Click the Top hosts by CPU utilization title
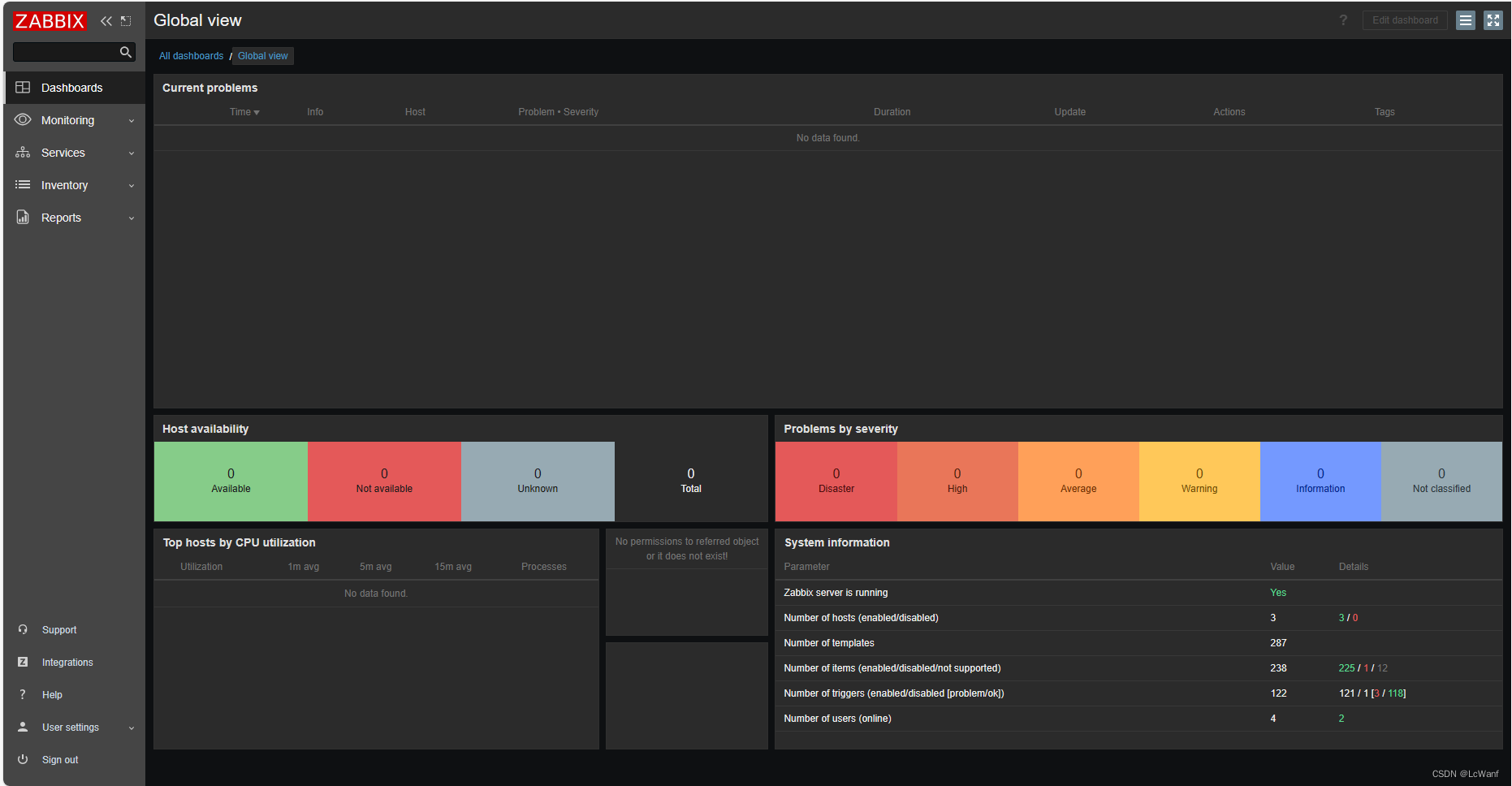Viewport: 1512px width, 786px height. coord(239,542)
